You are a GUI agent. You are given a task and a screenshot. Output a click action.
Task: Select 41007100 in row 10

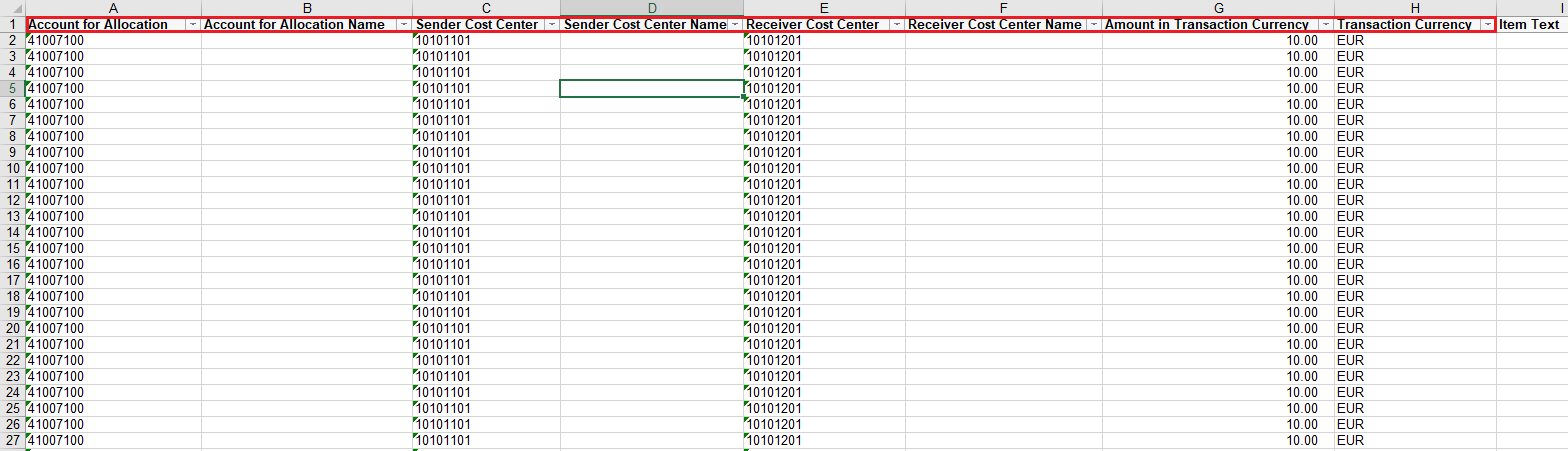tap(113, 168)
